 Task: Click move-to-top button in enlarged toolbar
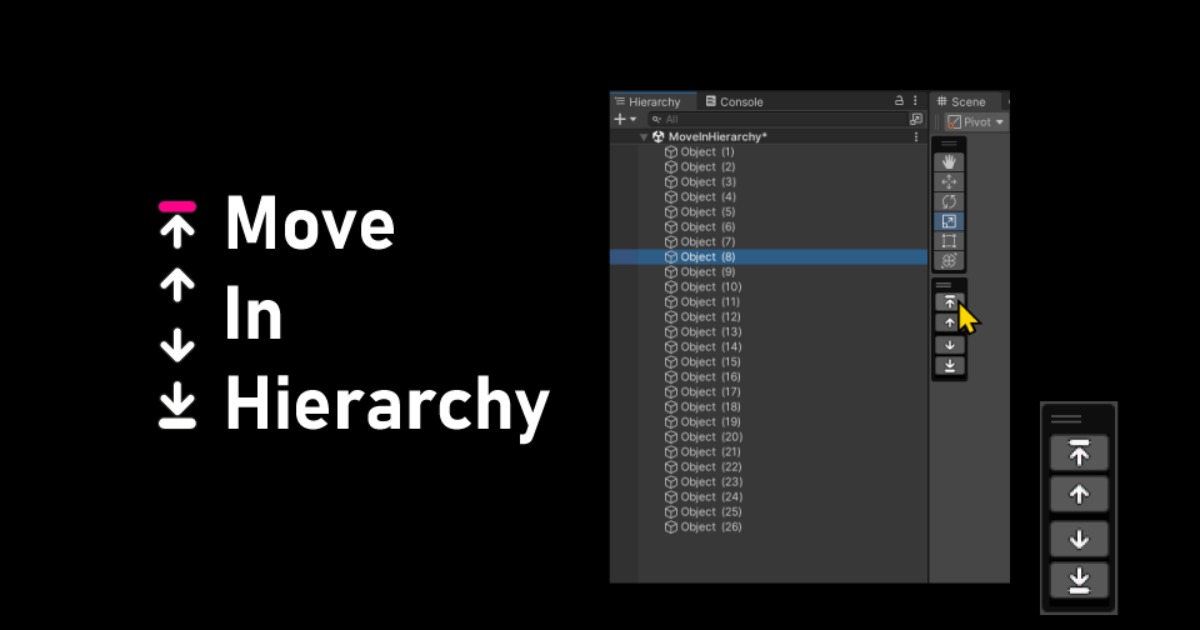coord(1079,453)
